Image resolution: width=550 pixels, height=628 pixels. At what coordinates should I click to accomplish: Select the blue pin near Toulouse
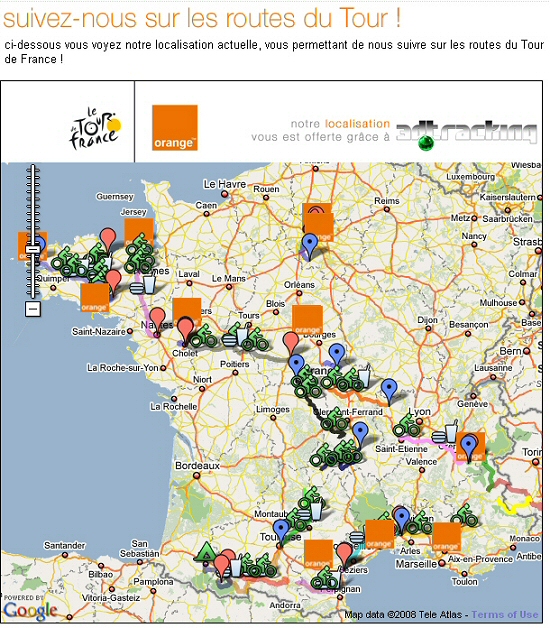pyautogui.click(x=281, y=531)
